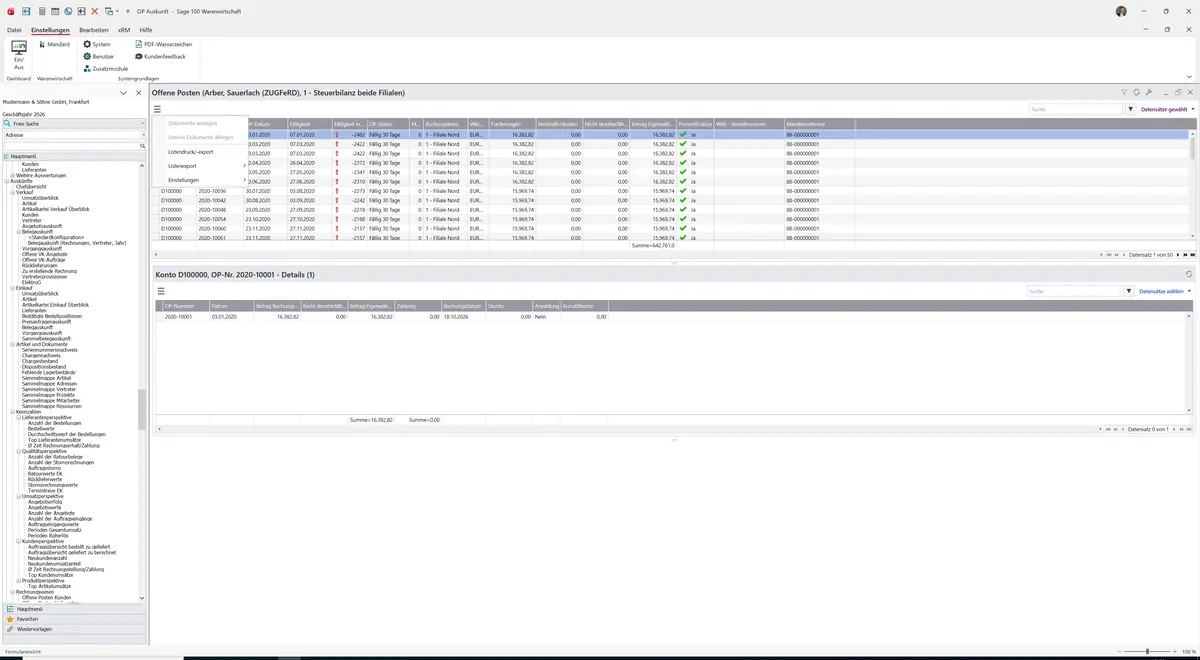This screenshot has height=660, width=1200.
Task: Open the Datensätze gewählt dropdown
Action: (1167, 109)
